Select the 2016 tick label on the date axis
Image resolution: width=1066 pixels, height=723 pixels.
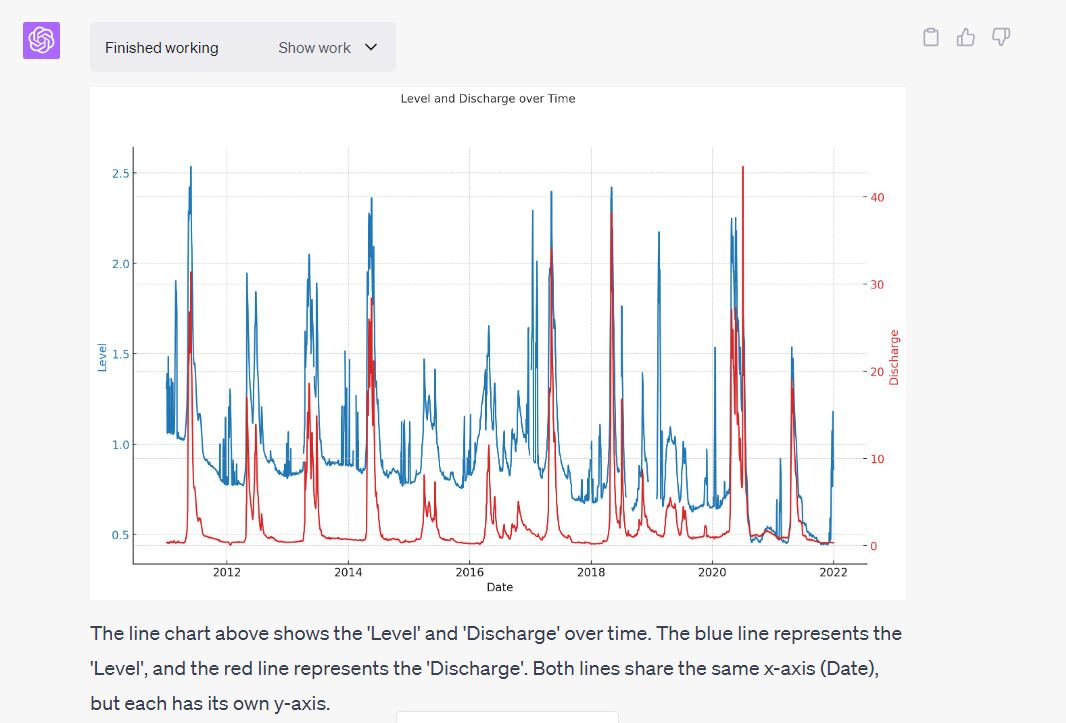click(470, 573)
